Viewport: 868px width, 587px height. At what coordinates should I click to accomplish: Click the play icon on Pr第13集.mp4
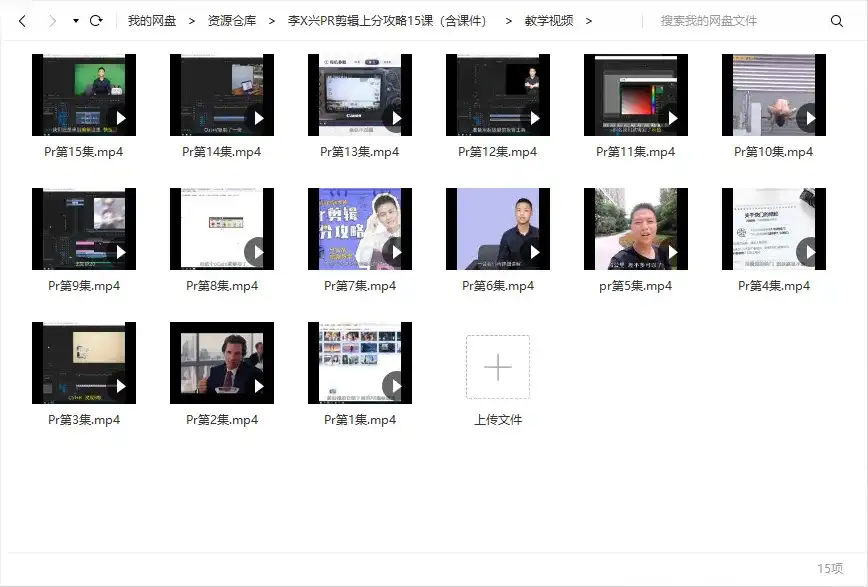tap(396, 117)
